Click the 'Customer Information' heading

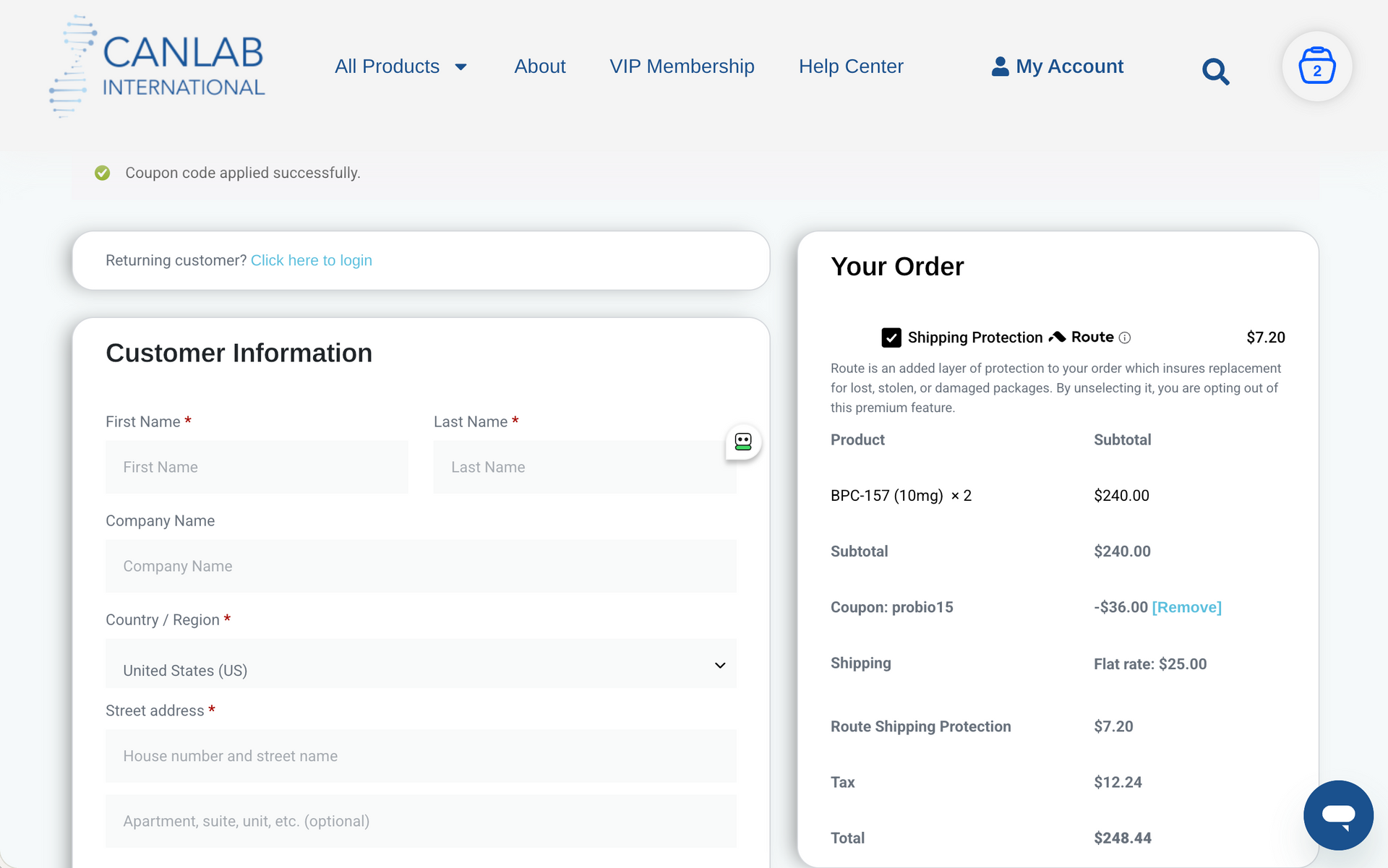point(239,353)
